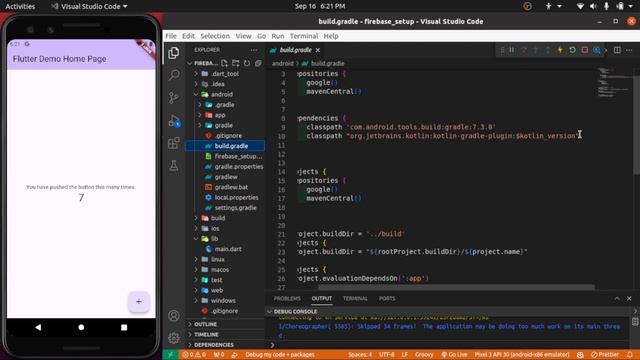Switch to the Terminal panel tab
The image size is (640, 360).
pyautogui.click(x=355, y=298)
